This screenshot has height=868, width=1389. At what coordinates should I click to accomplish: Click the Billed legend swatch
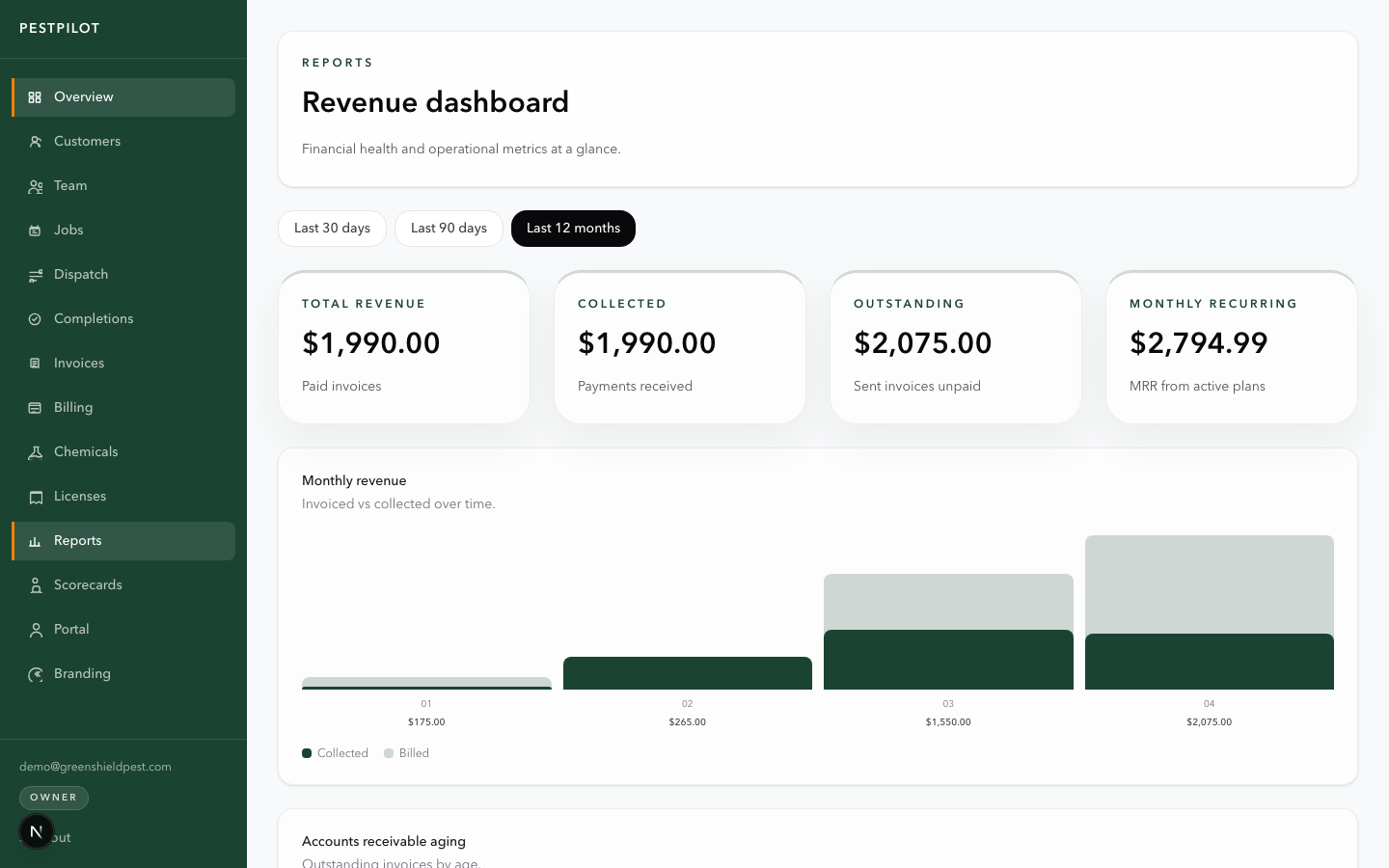point(389,753)
